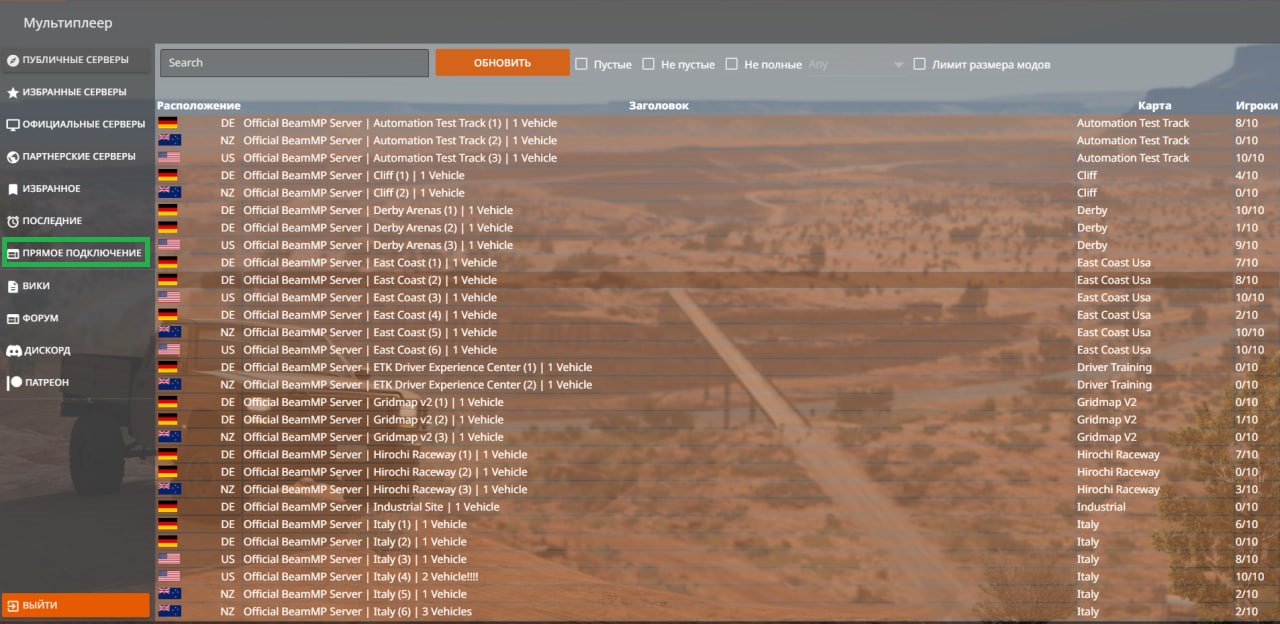This screenshot has width=1280, height=624.
Task: Click German flag of Automation Test Track (1) row
Action: [168, 123]
